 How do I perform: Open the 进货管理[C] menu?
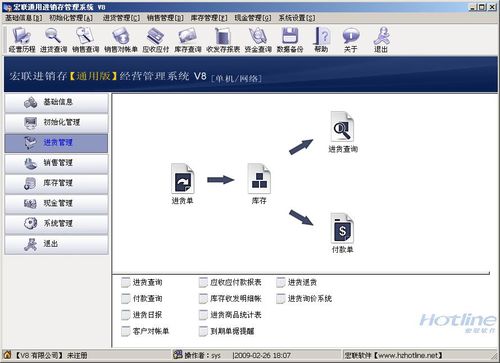click(x=121, y=18)
